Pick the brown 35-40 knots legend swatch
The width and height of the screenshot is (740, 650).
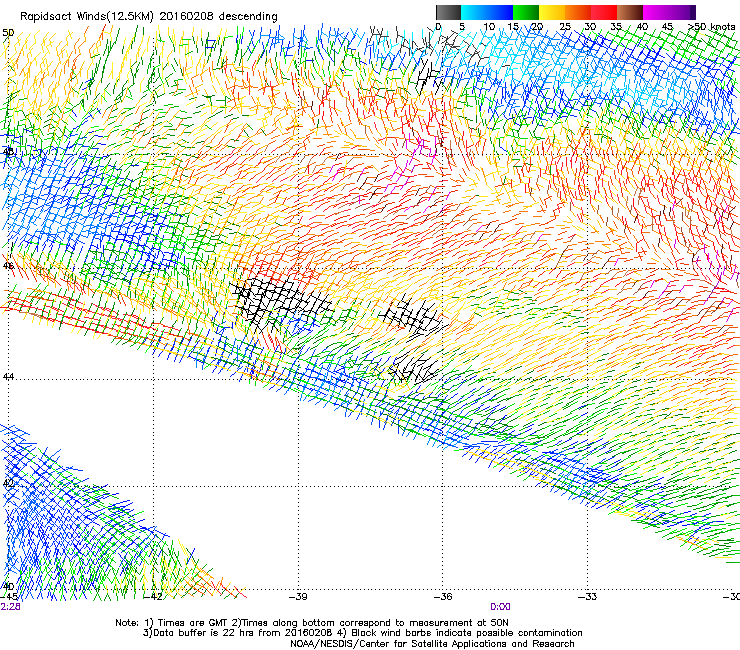tap(630, 12)
